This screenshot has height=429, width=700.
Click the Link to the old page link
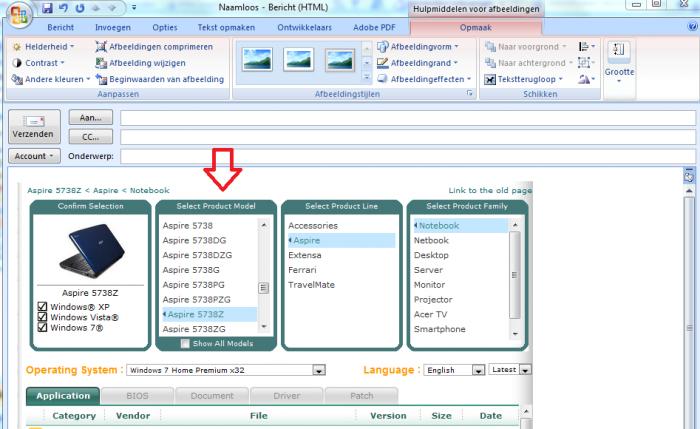[x=490, y=190]
